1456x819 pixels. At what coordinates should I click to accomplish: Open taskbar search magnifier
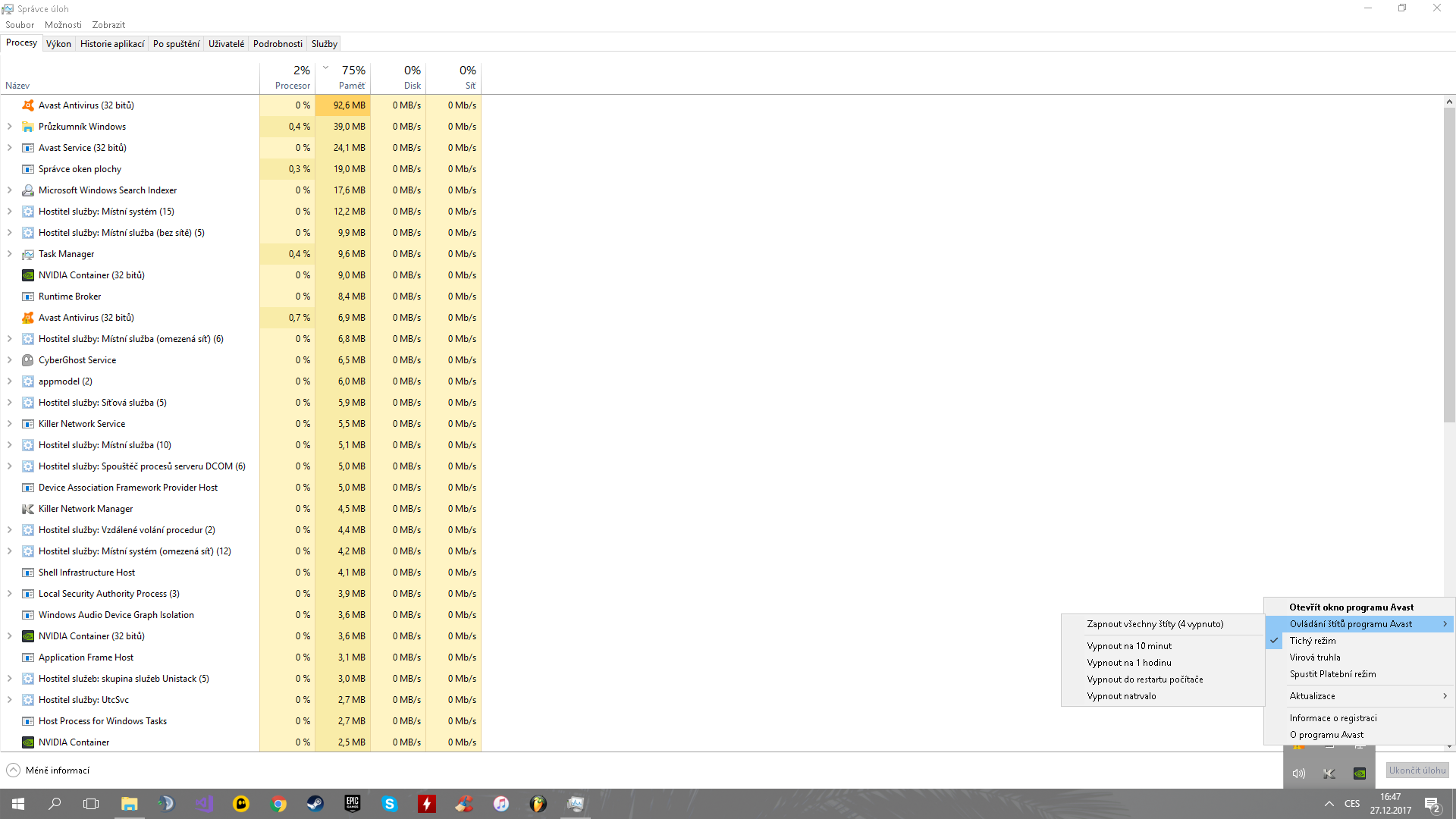click(x=55, y=804)
